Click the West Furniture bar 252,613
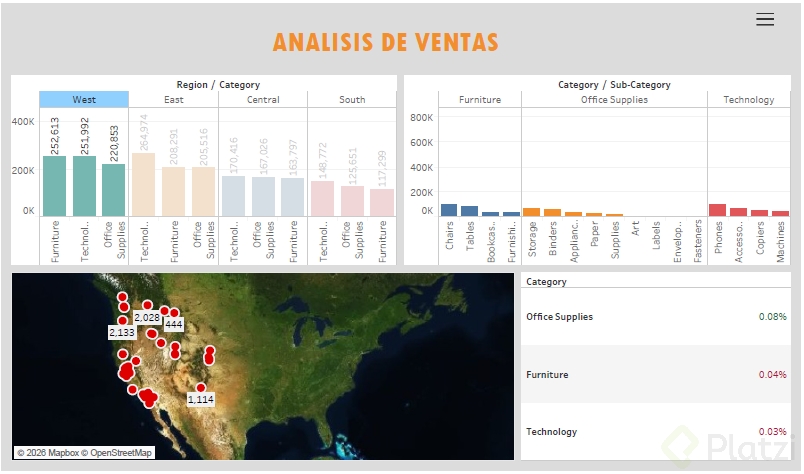 click(x=54, y=186)
